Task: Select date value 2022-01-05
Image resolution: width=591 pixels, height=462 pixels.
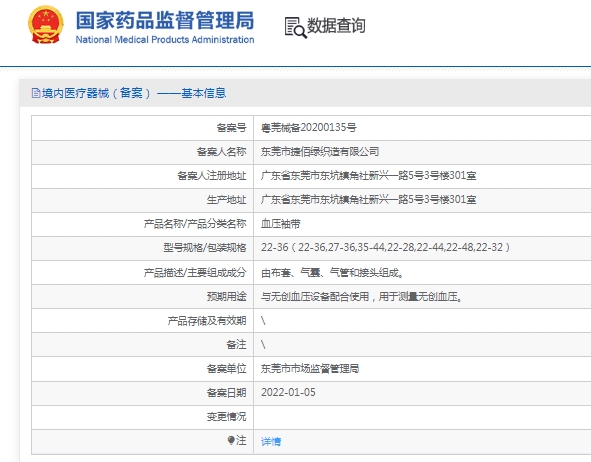Action: (288, 393)
